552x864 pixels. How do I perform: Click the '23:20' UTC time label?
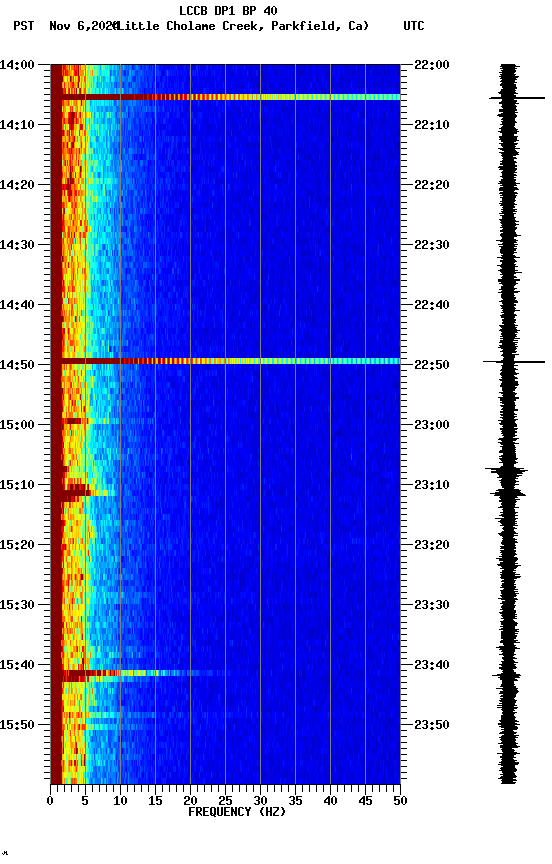[x=432, y=545]
